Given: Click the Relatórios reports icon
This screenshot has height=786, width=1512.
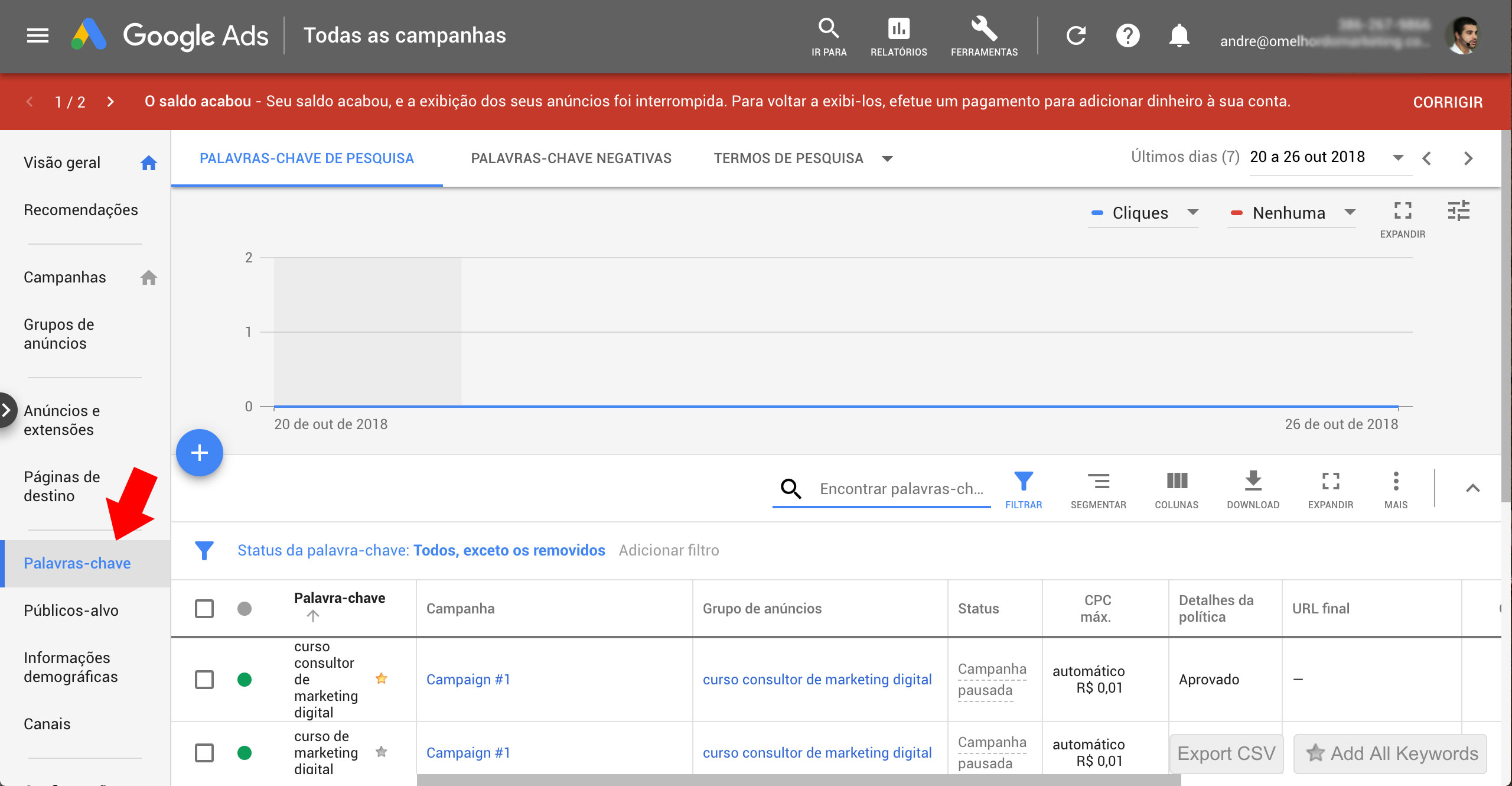Looking at the screenshot, I should point(898,35).
